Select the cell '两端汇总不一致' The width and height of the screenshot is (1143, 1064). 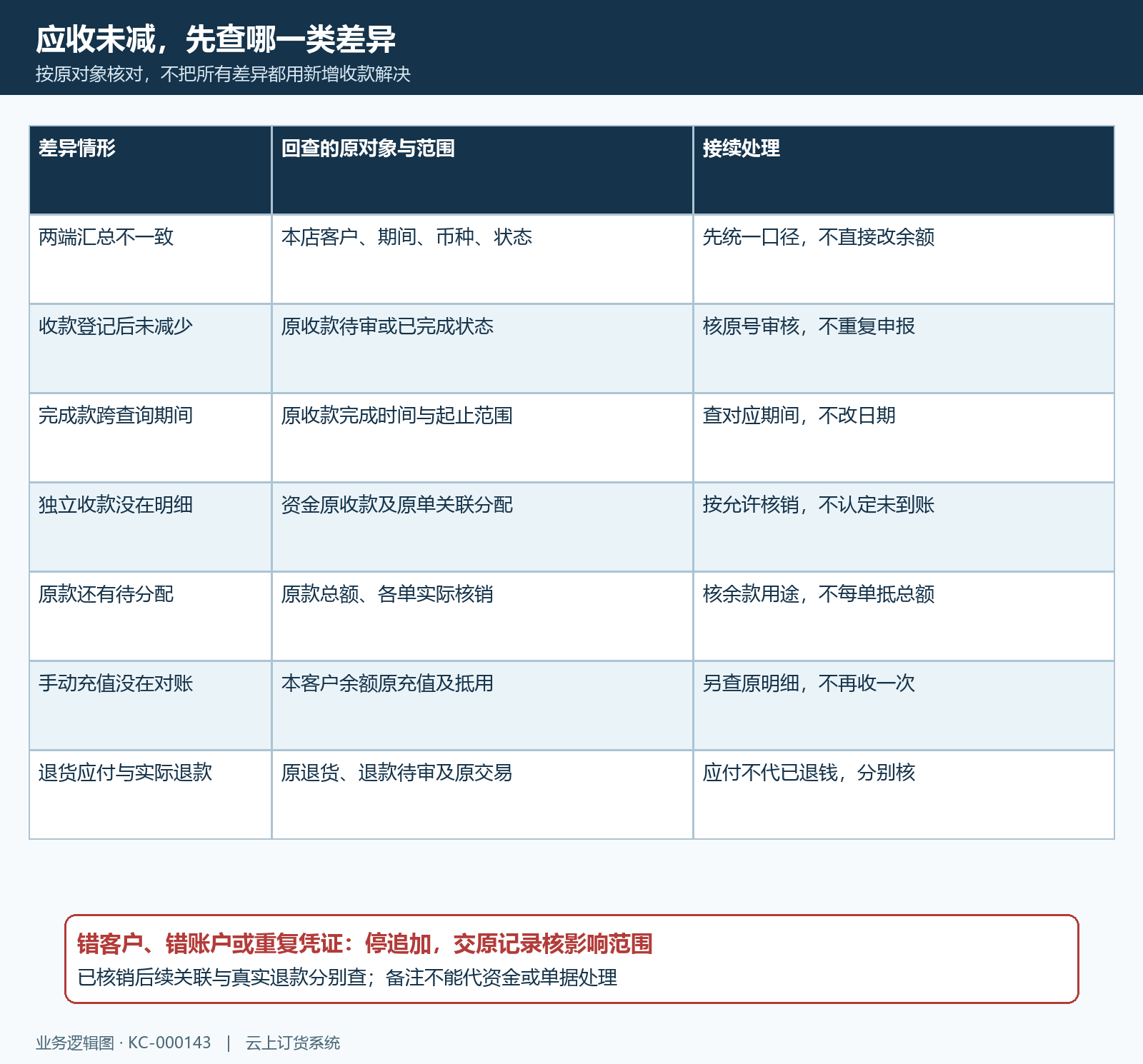pos(150,259)
